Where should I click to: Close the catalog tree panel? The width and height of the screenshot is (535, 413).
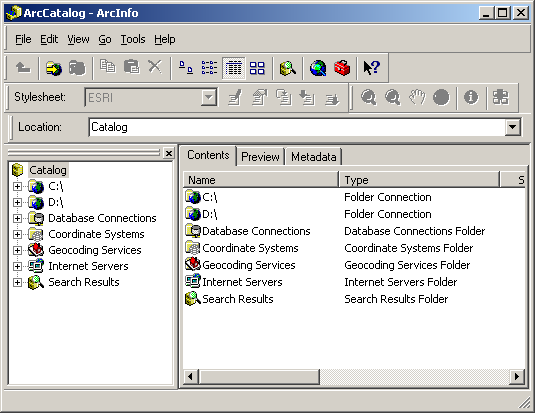click(169, 153)
